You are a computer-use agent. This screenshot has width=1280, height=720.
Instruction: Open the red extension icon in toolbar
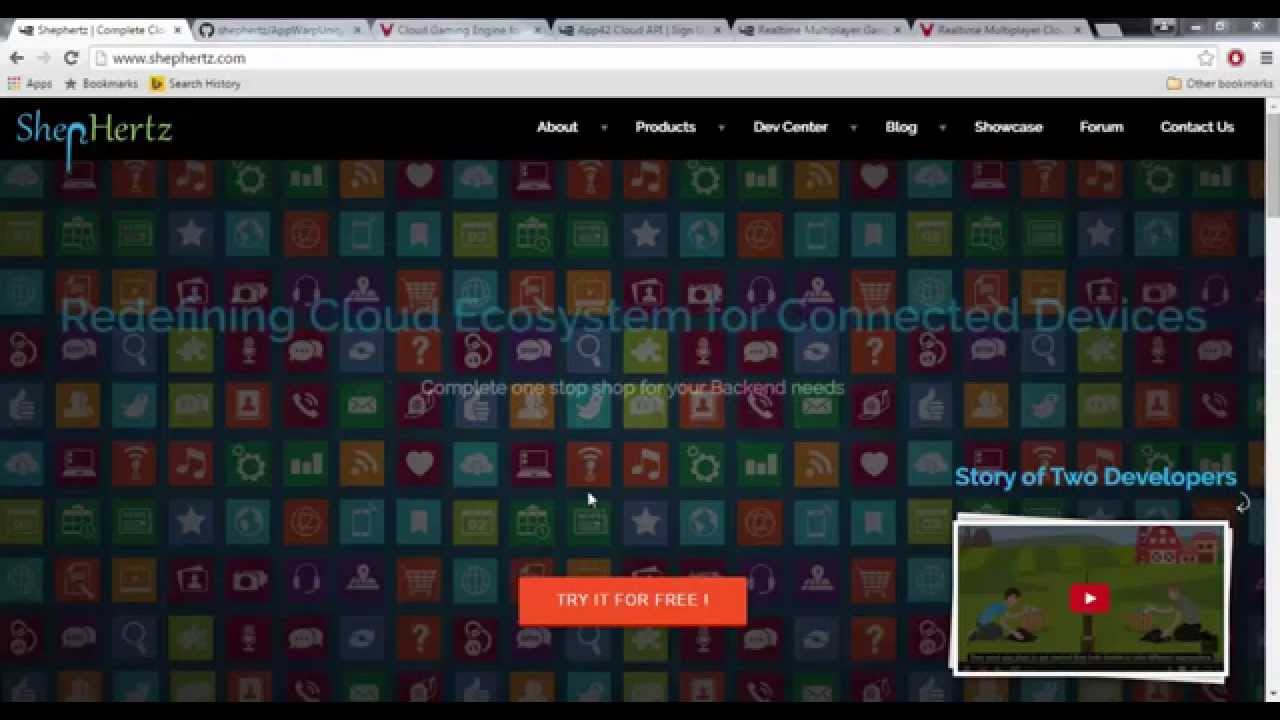[x=1236, y=58]
